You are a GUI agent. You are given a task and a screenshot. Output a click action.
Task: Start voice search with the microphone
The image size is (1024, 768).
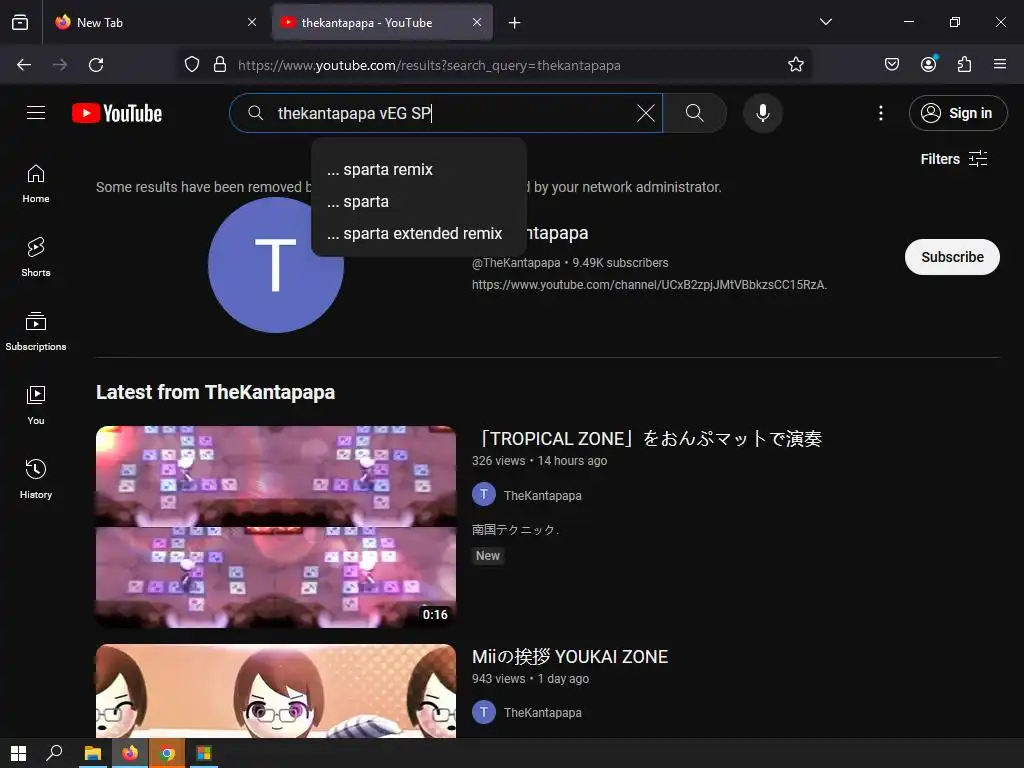point(762,113)
